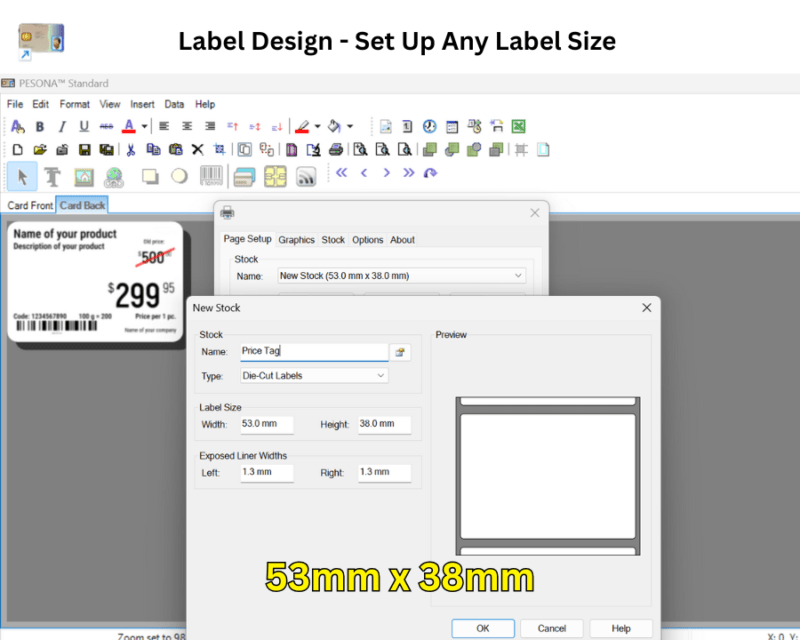Toggle Underline text formatting

83,126
